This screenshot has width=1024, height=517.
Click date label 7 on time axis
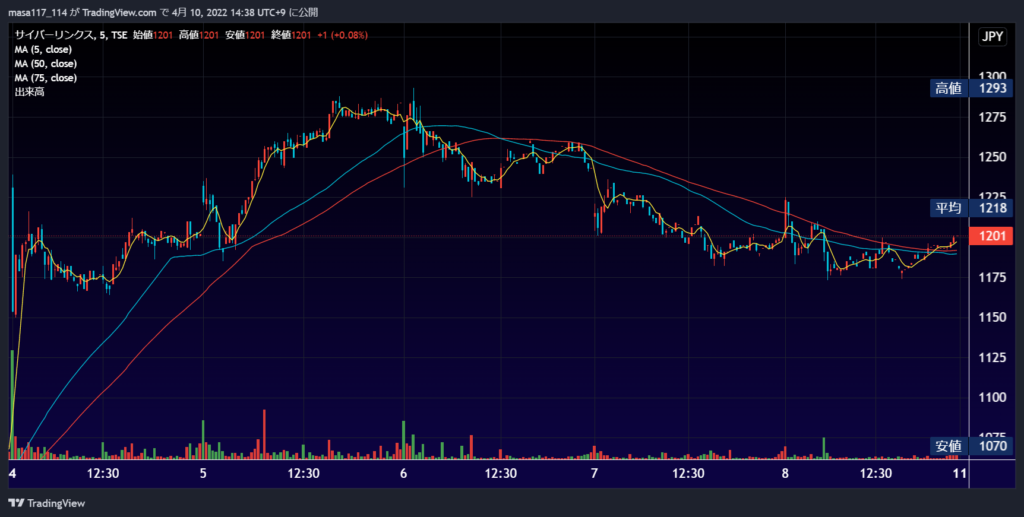coord(594,473)
